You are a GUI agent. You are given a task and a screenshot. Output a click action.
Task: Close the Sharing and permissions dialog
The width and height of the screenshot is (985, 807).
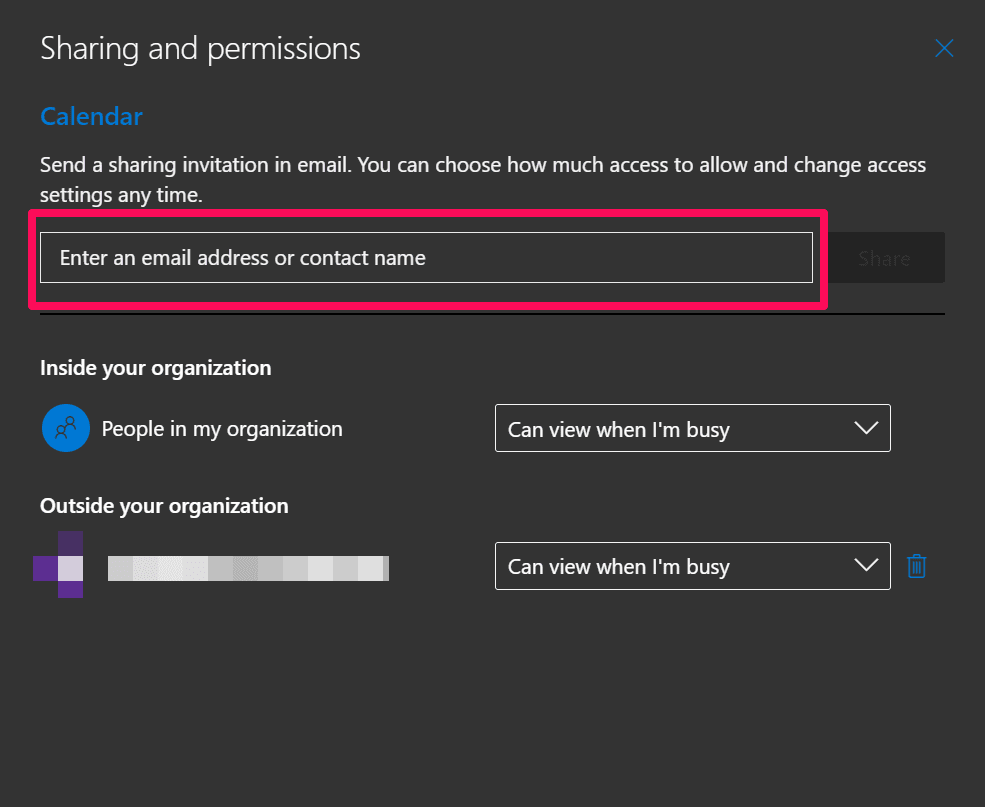pos(944,49)
